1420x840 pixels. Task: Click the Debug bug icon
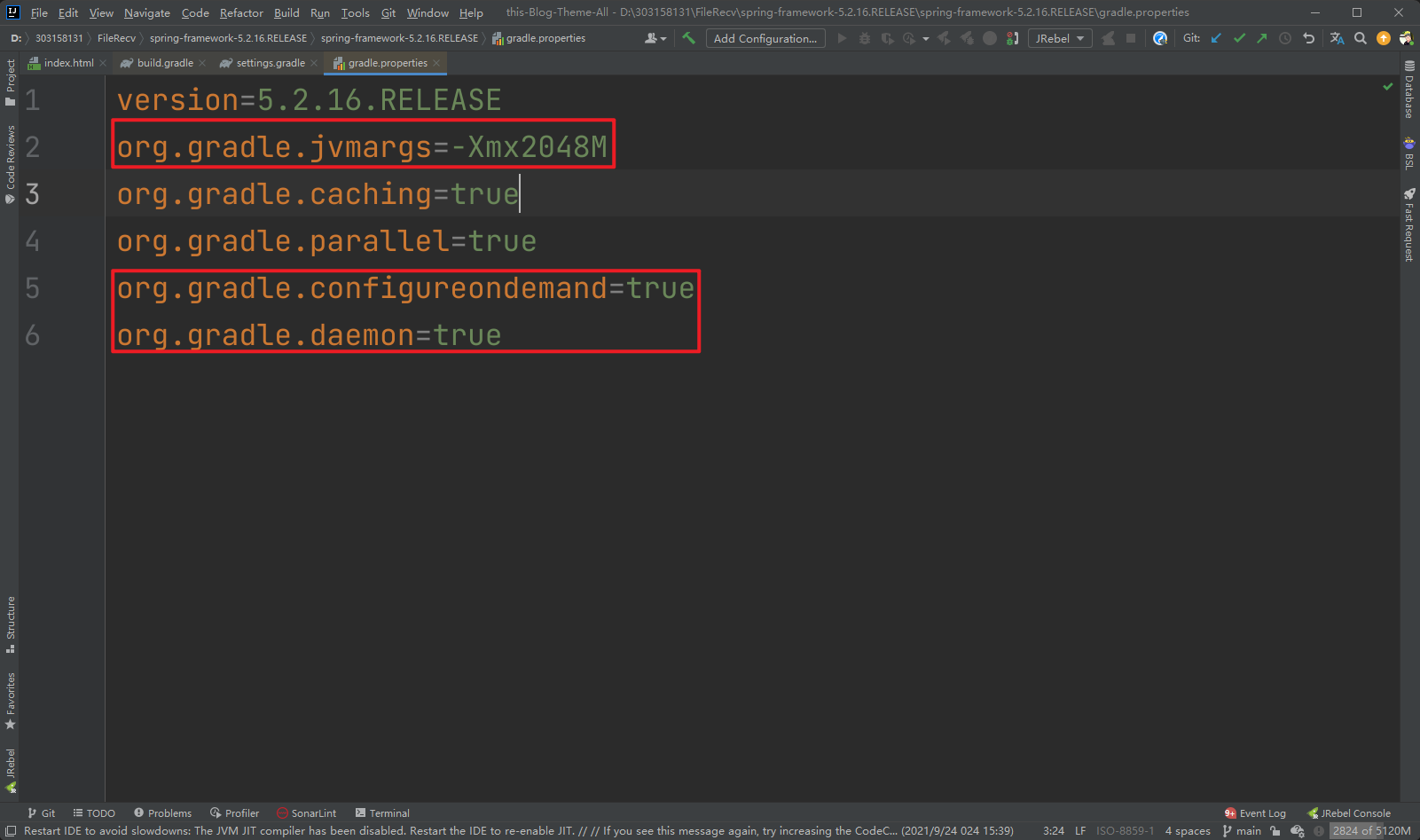click(x=865, y=38)
